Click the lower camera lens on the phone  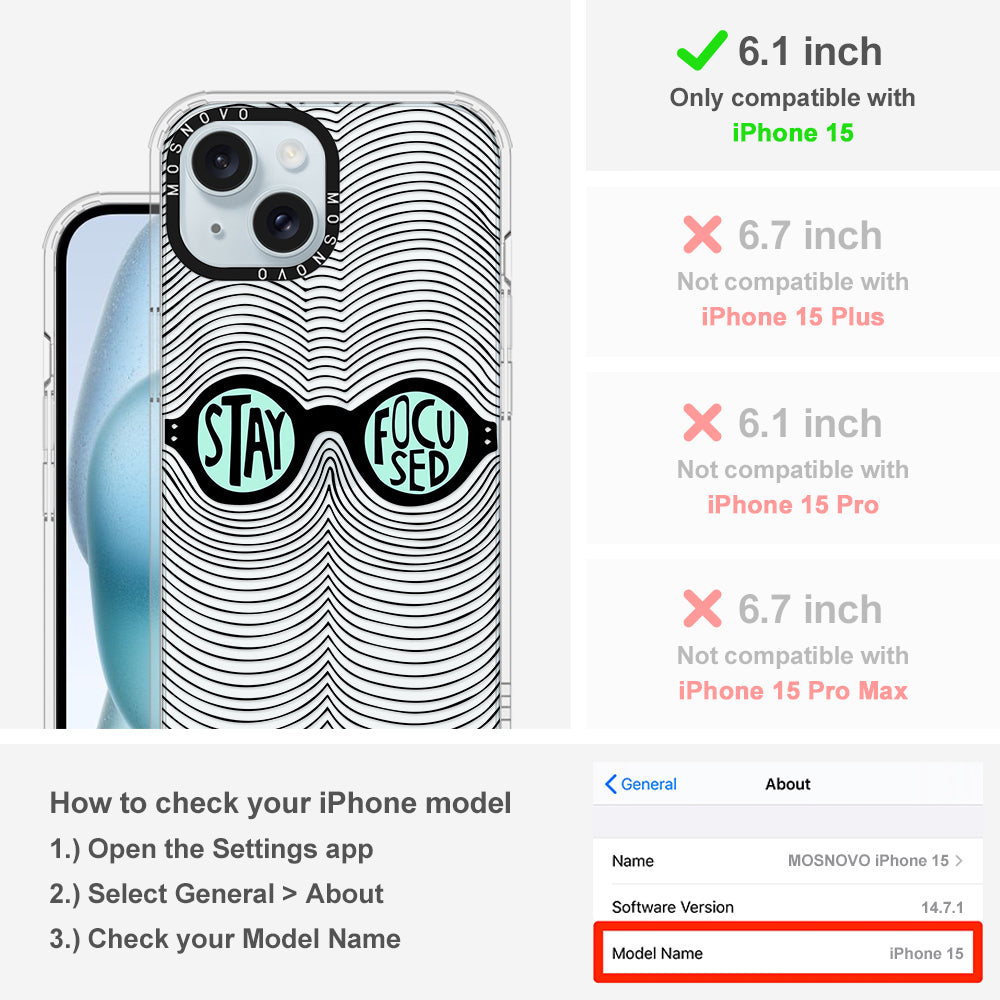[x=283, y=222]
